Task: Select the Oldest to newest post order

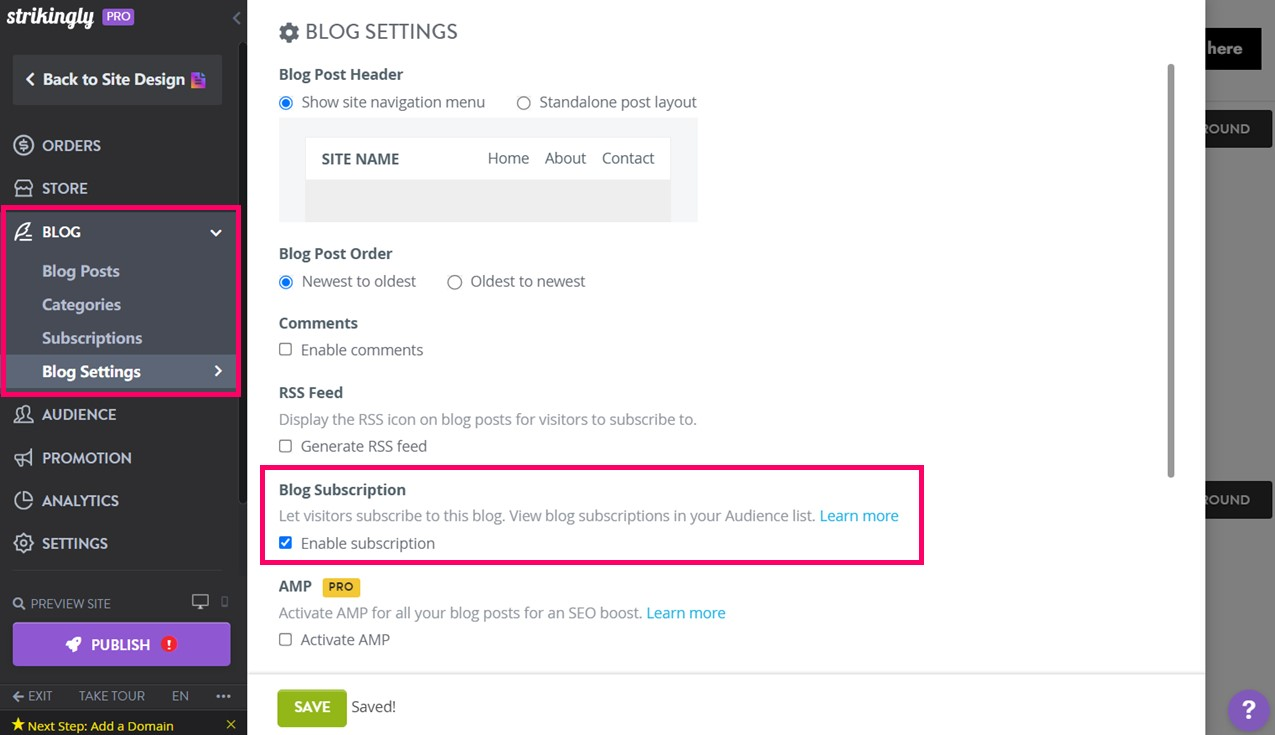Action: click(x=455, y=282)
